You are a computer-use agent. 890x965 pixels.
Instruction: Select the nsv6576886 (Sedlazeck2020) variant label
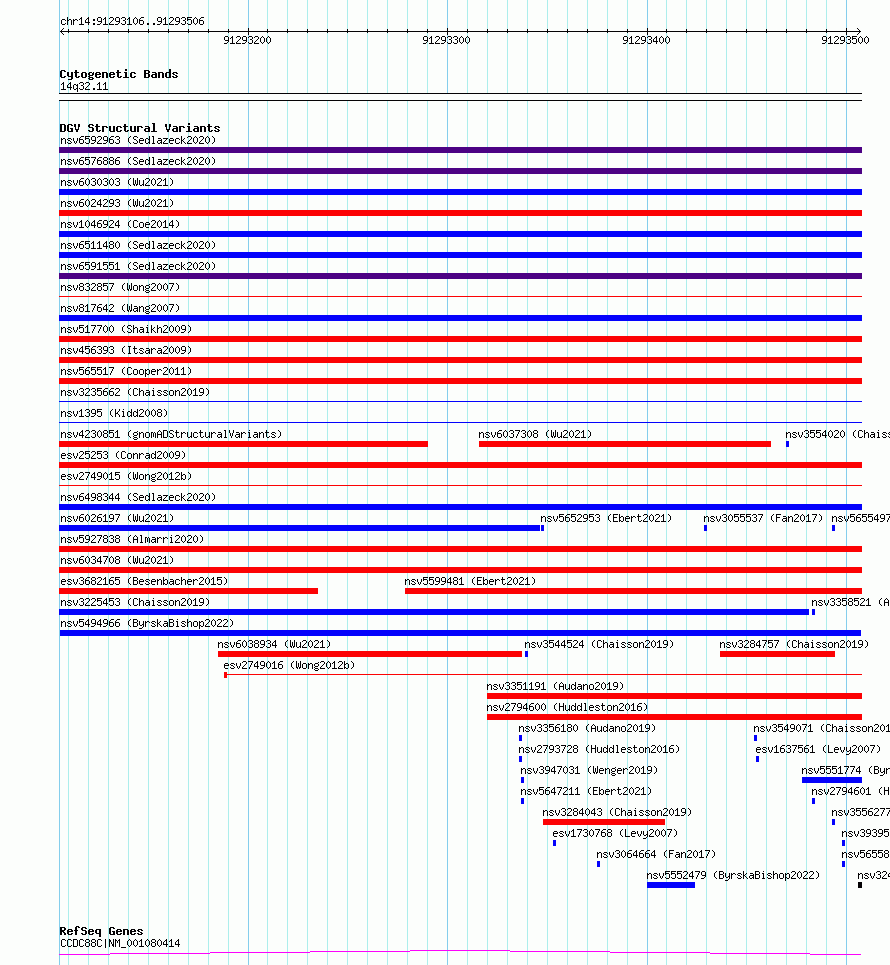coord(138,161)
